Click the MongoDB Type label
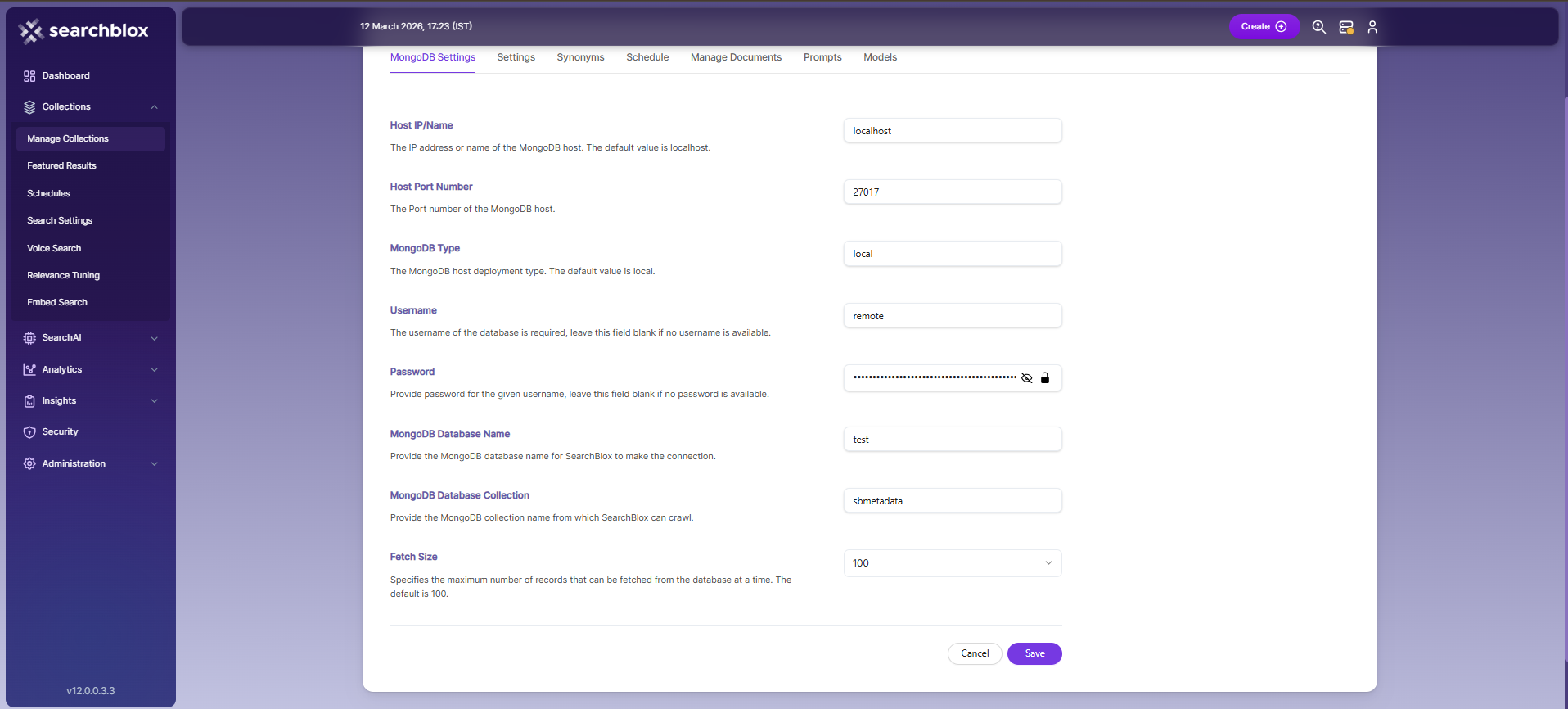The width and height of the screenshot is (1568, 709). pos(425,248)
